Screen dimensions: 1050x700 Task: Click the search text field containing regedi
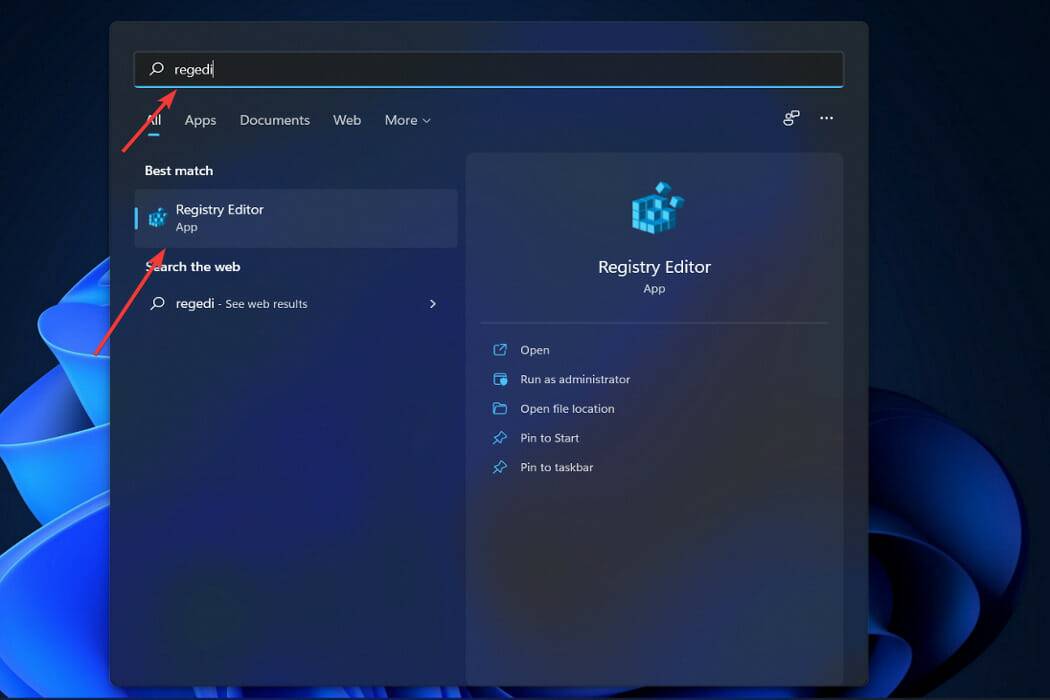489,69
